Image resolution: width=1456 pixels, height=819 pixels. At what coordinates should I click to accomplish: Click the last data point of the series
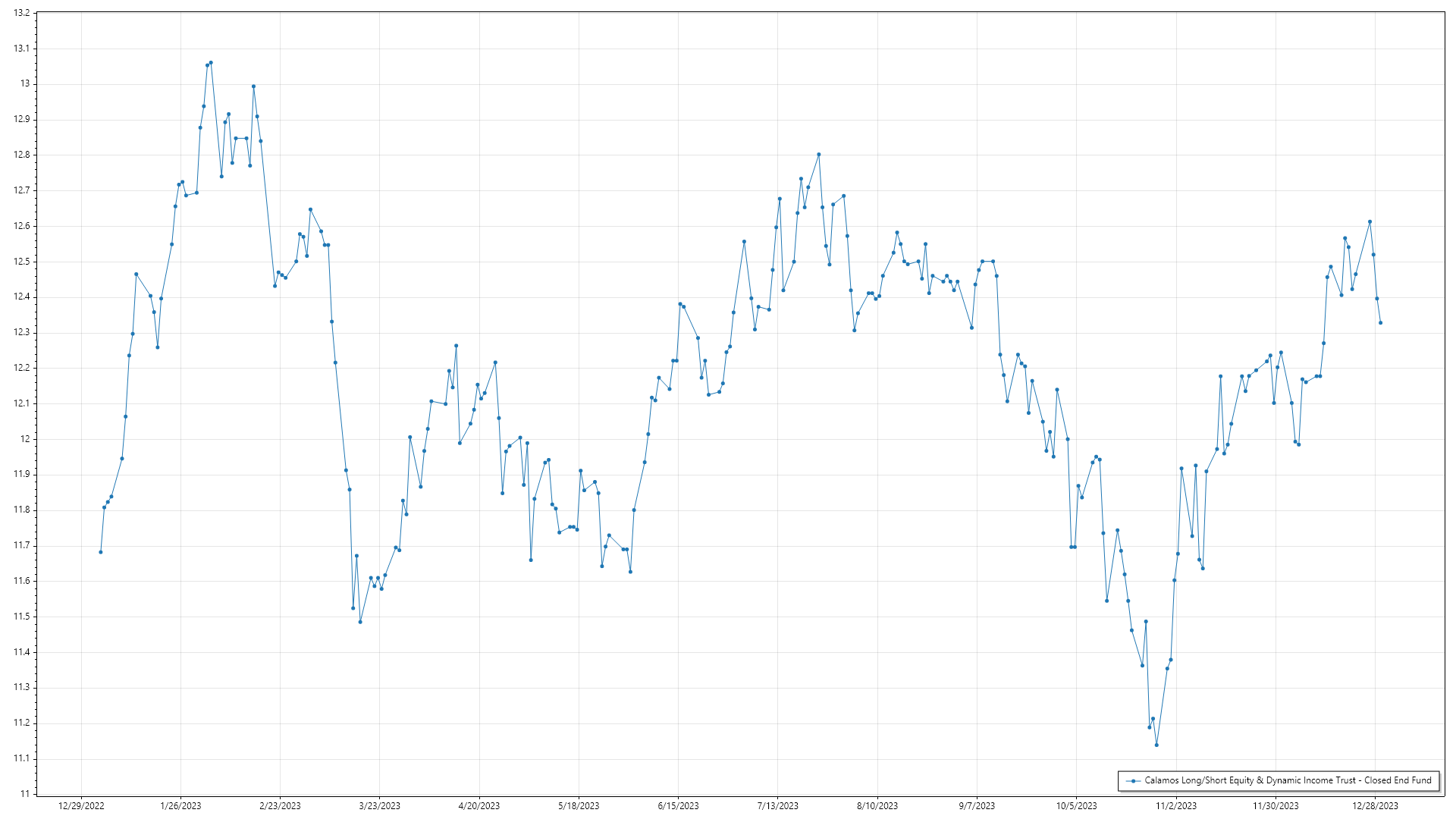pyautogui.click(x=1380, y=323)
